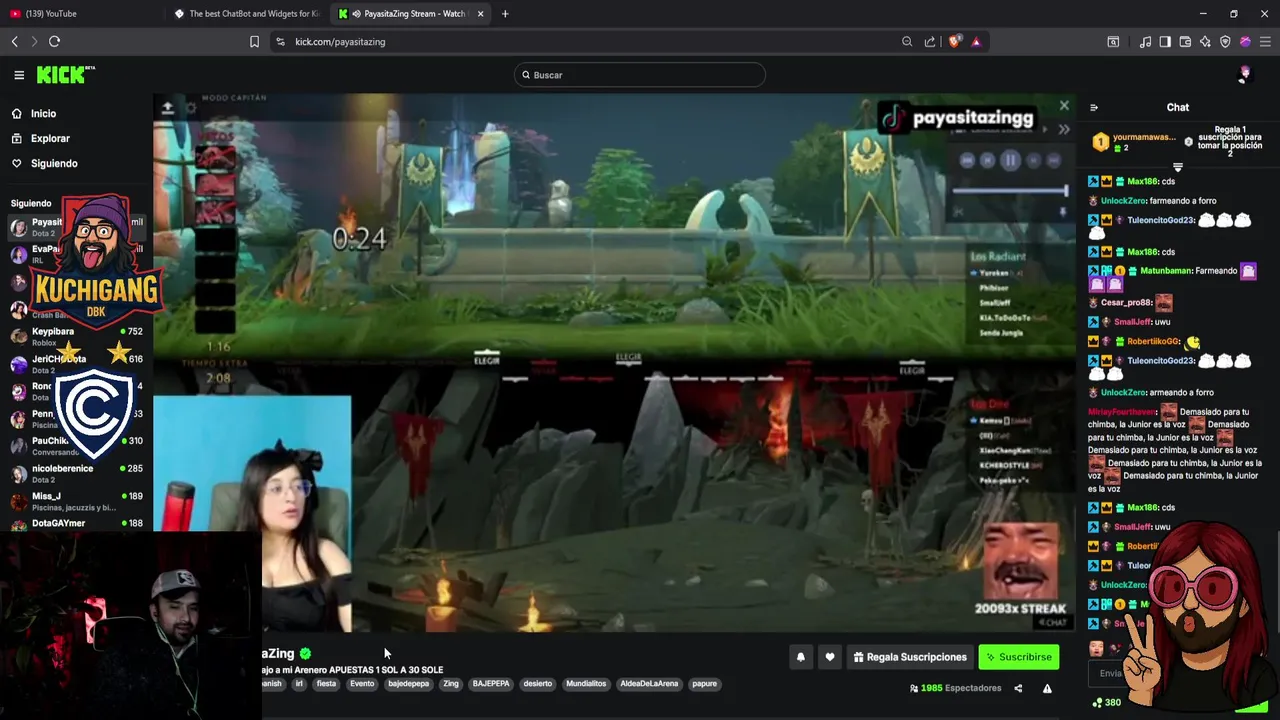Click the verified badge beside PayasitaZing name

coord(305,653)
